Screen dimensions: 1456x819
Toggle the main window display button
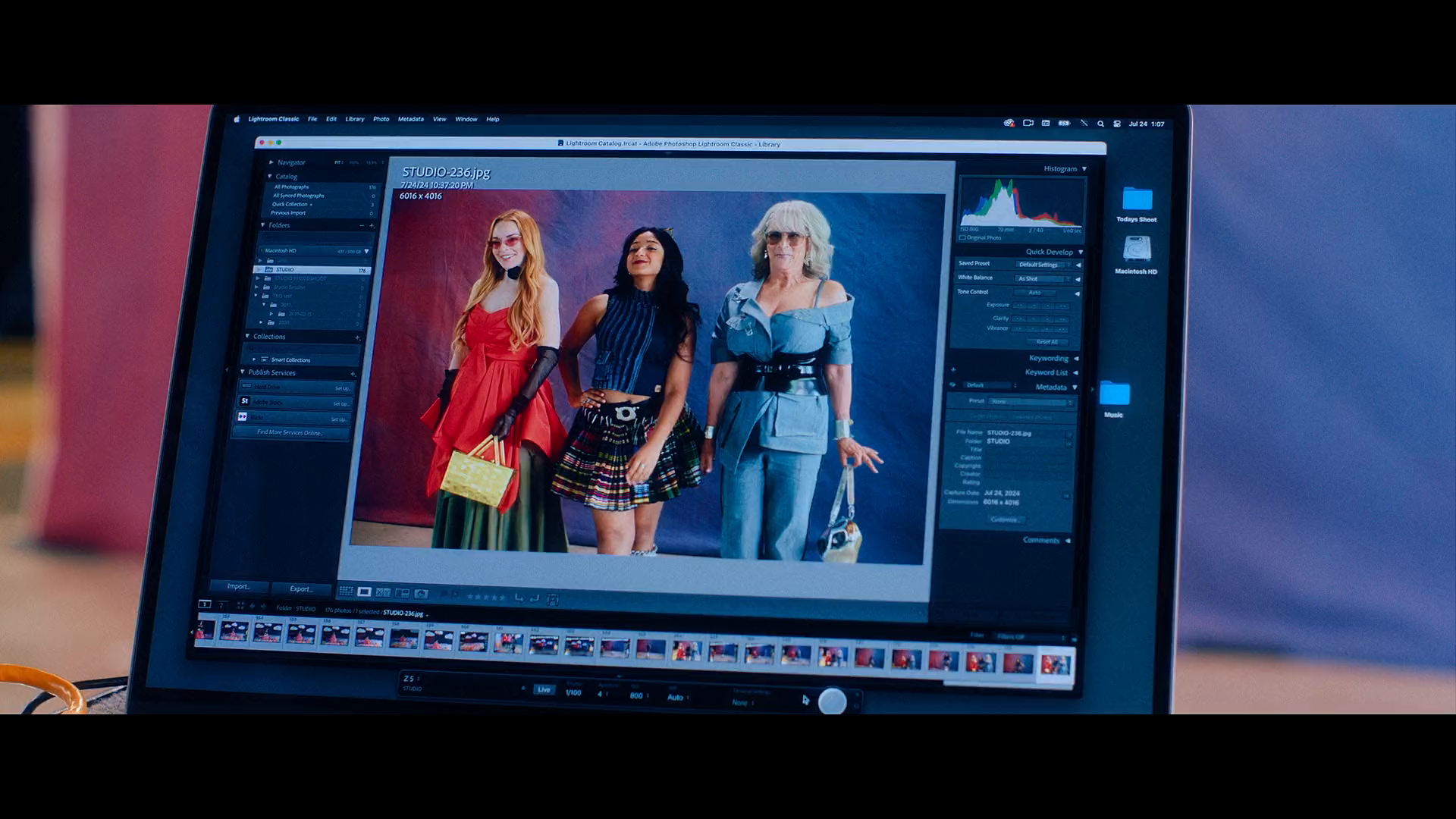(x=205, y=604)
